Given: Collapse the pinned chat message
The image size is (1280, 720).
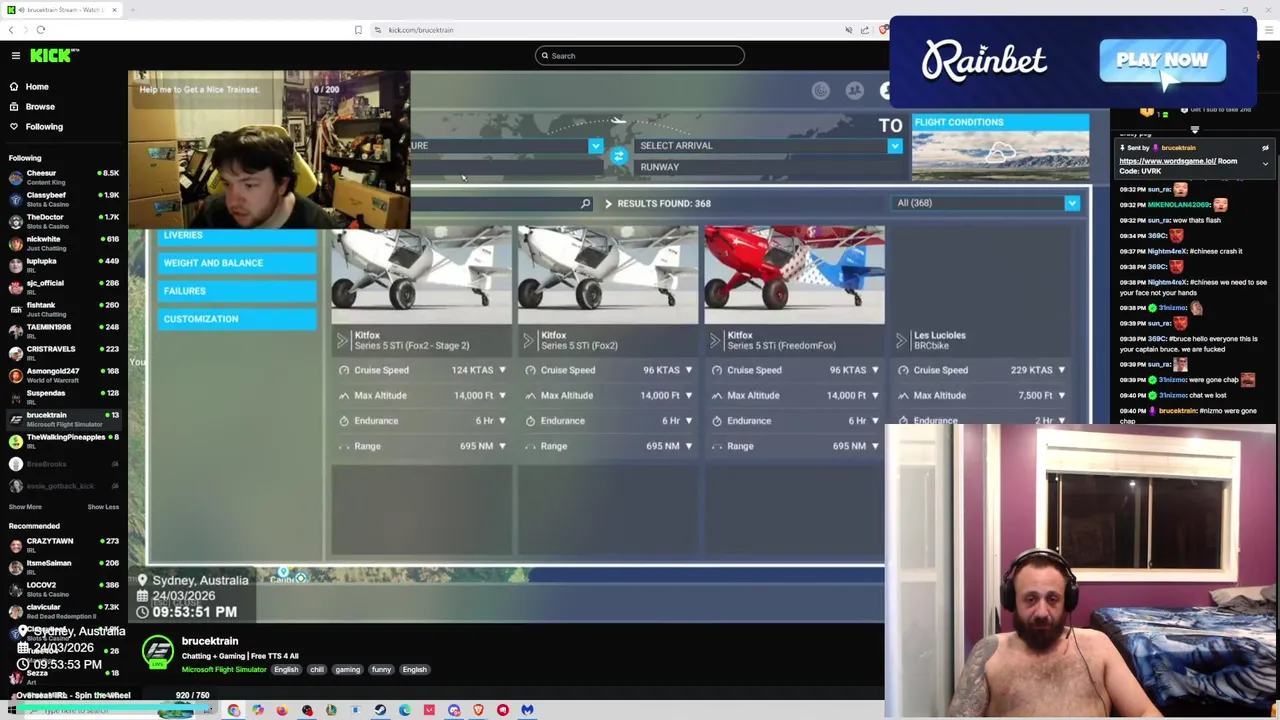Looking at the screenshot, I should (x=1265, y=163).
